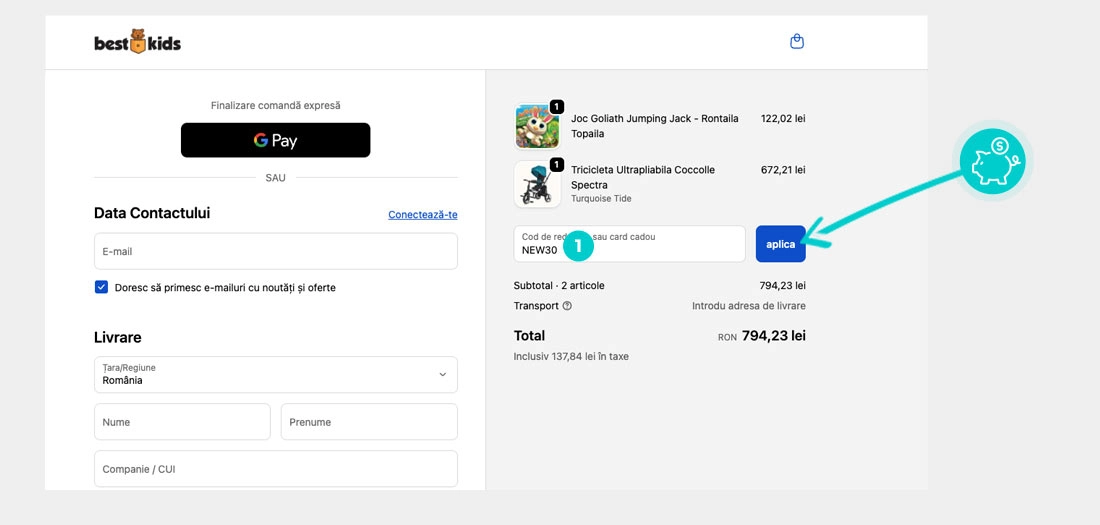The height and width of the screenshot is (525, 1100).
Task: Click the quantity badge on Jumping Jack game
Action: 557,107
